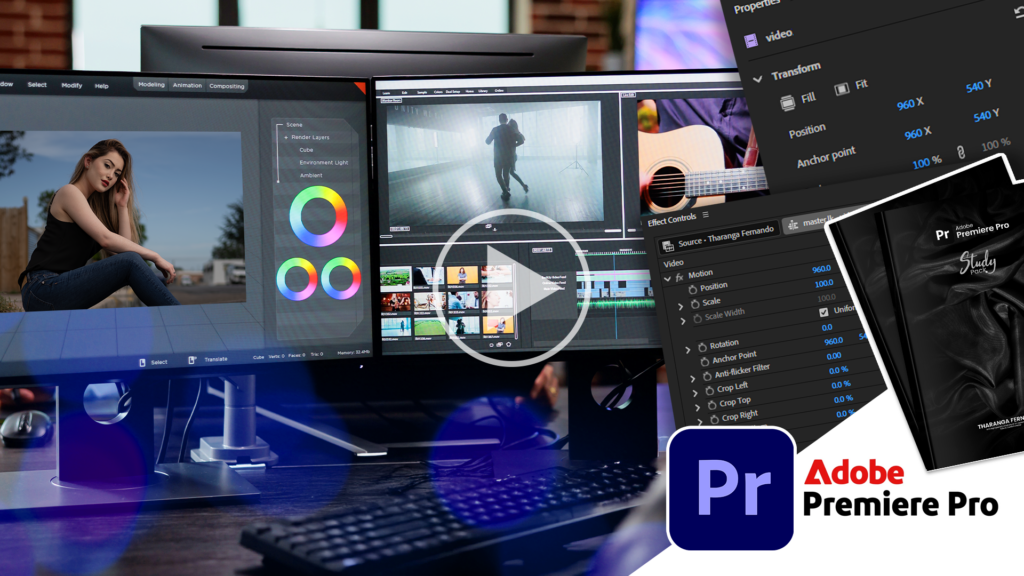This screenshot has height=576, width=1024.
Task: Open the Effect Controls panel menu icon
Action: (706, 215)
